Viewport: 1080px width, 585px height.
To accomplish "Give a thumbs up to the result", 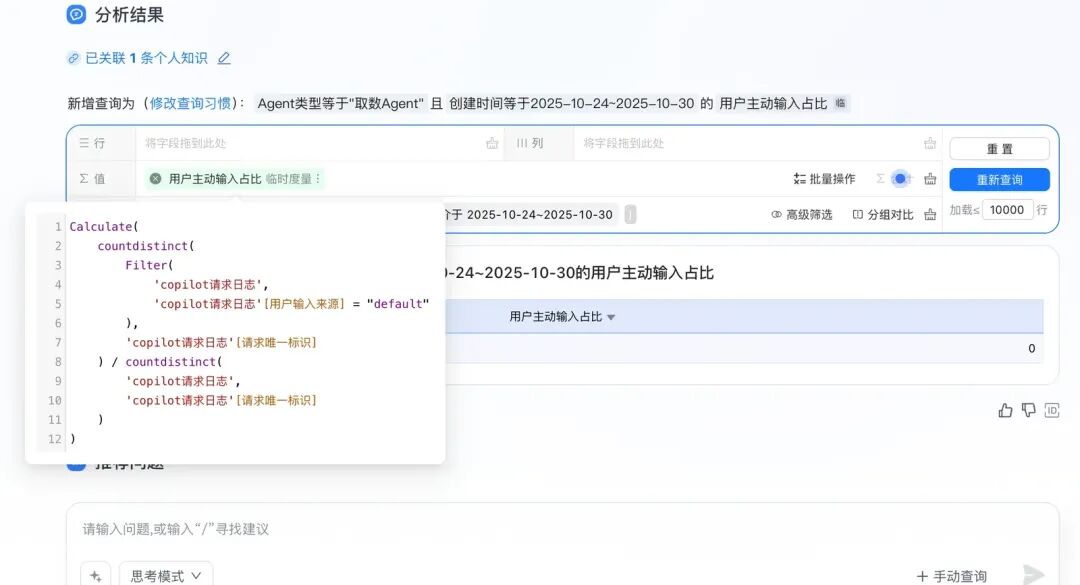I will (x=1005, y=411).
